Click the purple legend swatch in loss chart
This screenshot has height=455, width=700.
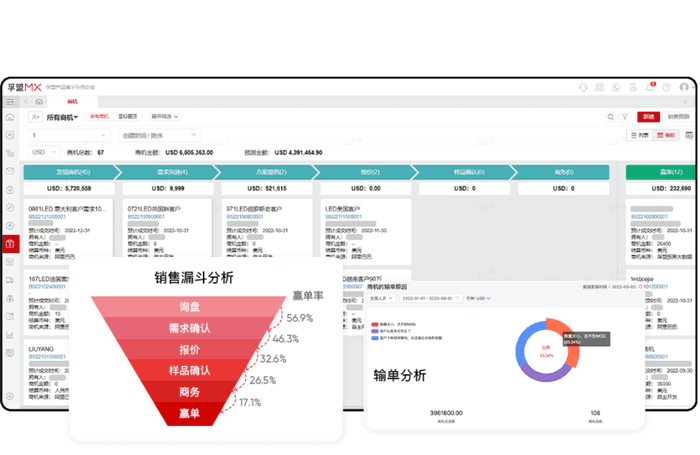[375, 331]
